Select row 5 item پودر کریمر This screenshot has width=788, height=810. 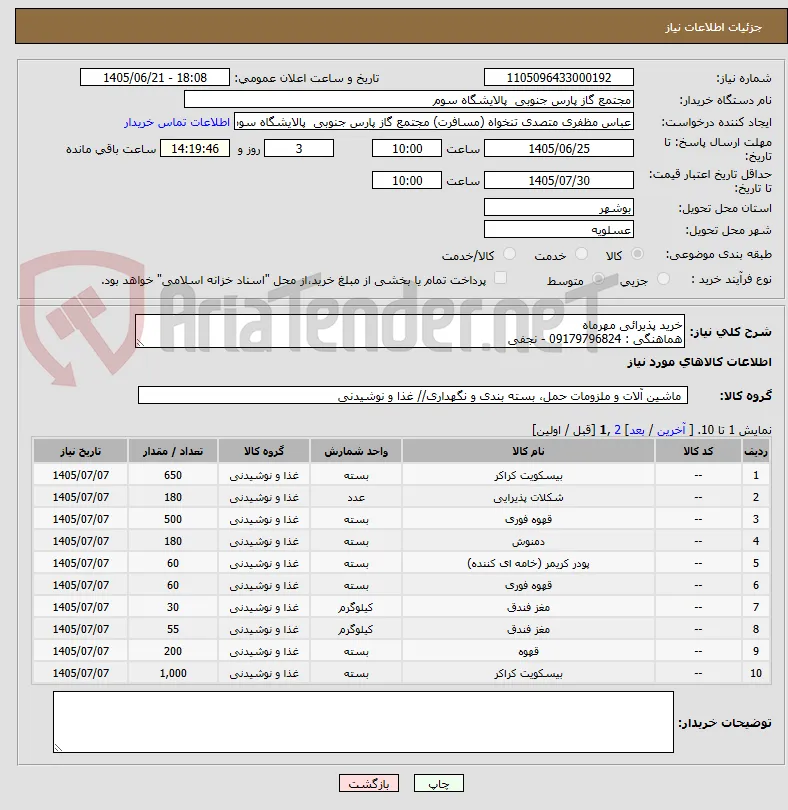[528, 563]
